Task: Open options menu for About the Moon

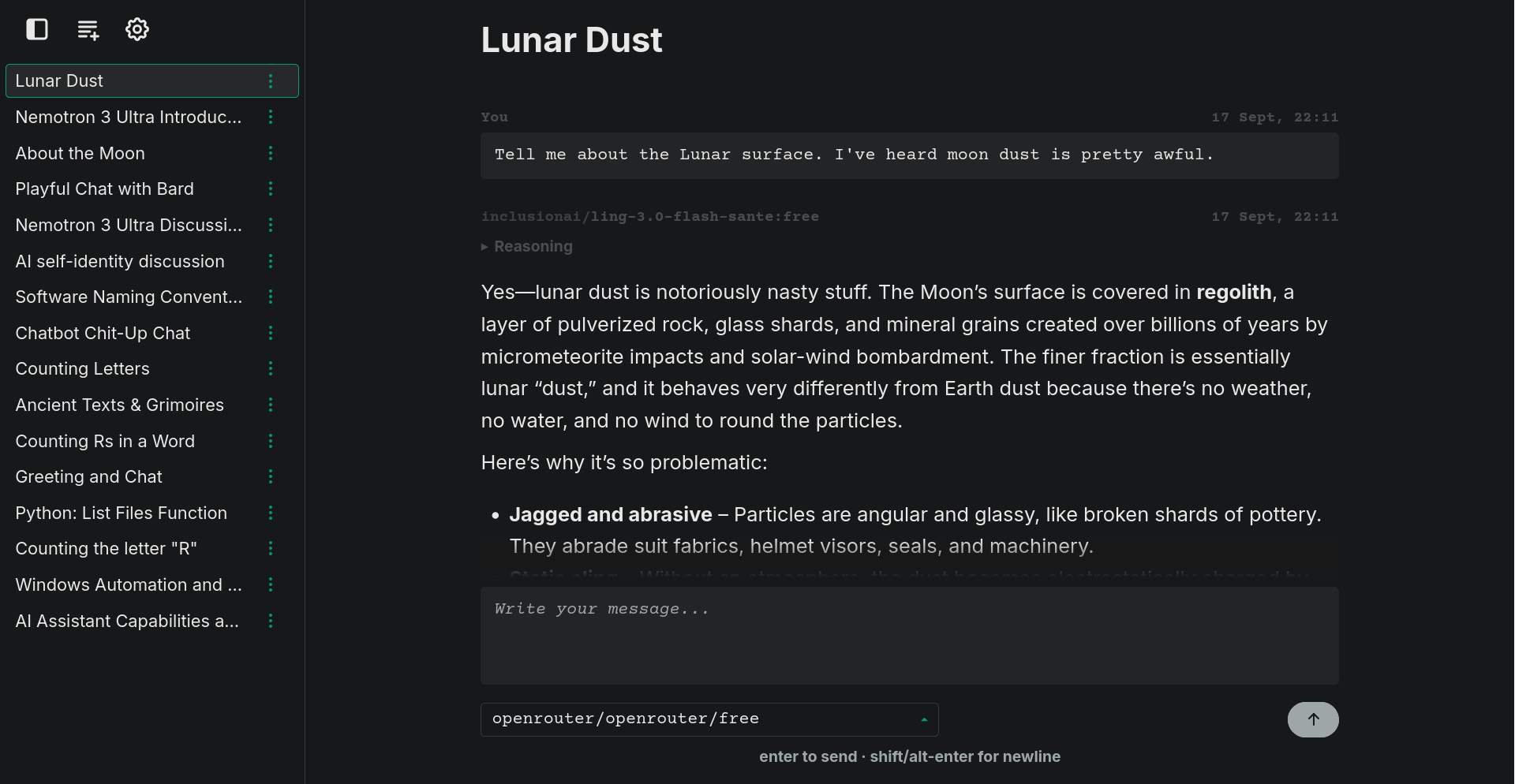Action: (x=271, y=153)
